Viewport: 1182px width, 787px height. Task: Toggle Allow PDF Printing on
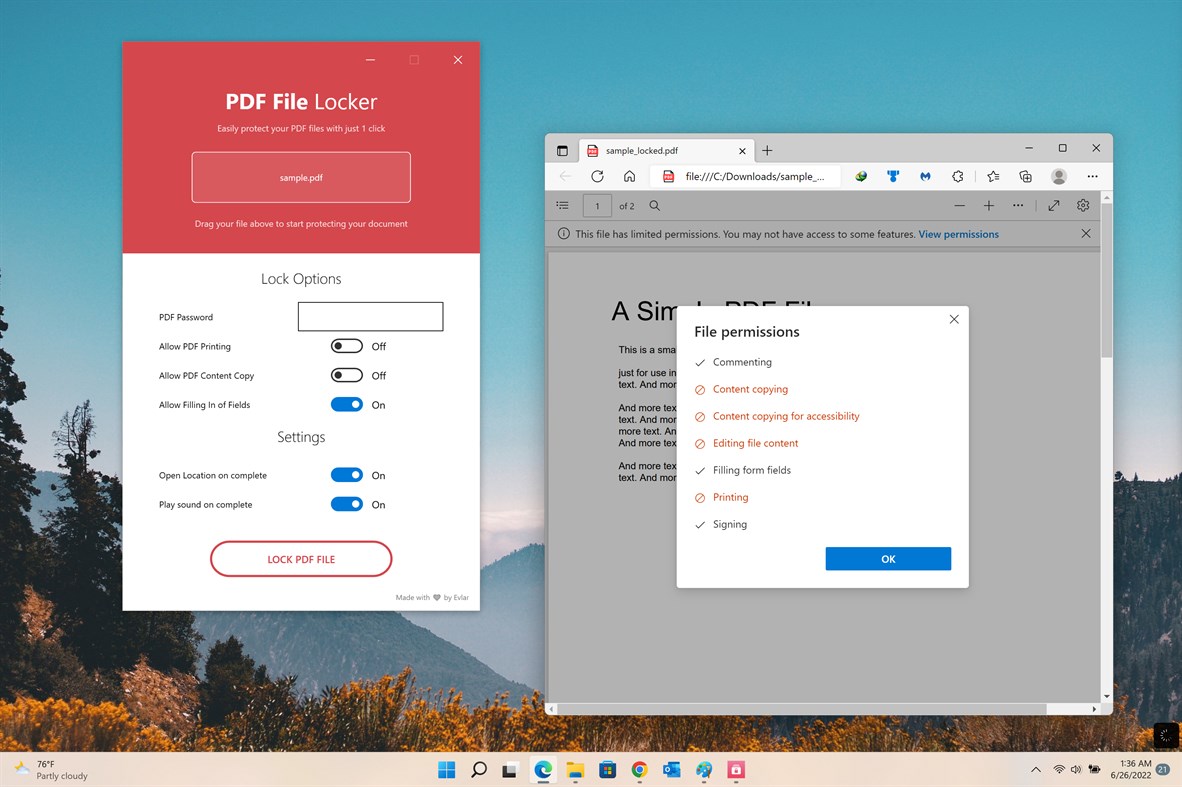[346, 346]
